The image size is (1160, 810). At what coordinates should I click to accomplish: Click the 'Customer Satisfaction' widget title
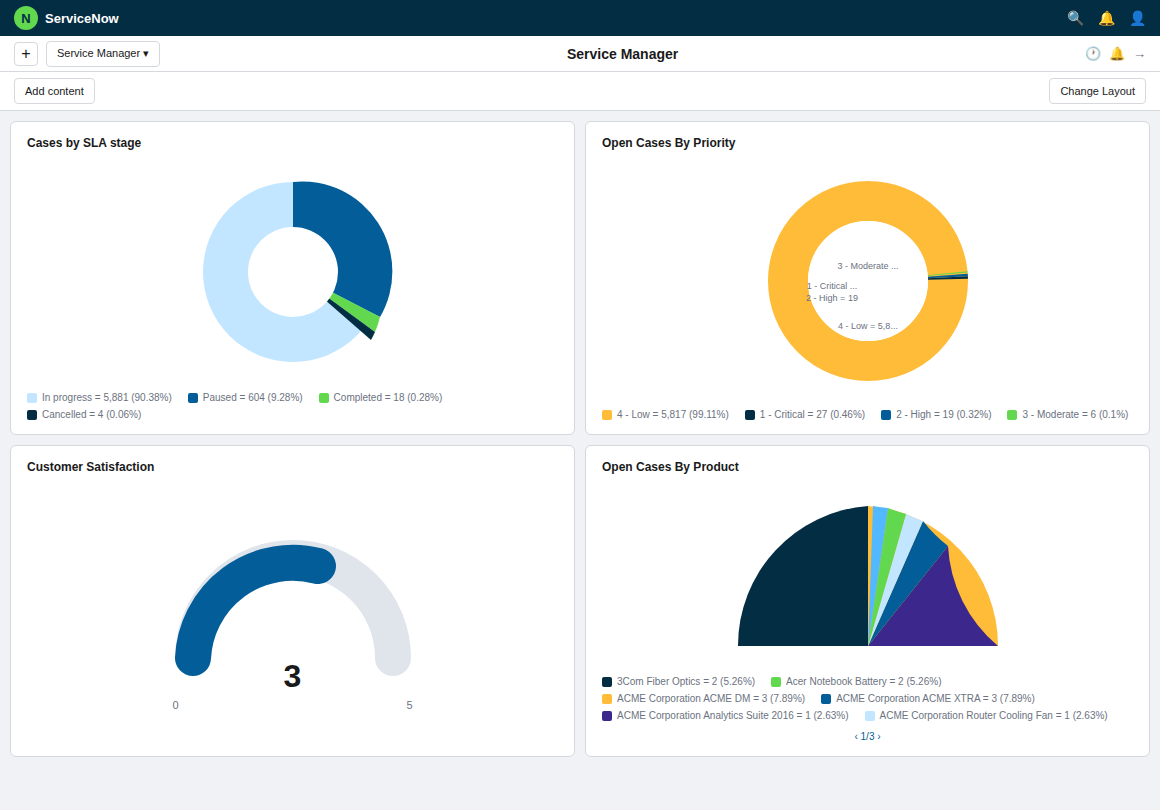tap(90, 467)
